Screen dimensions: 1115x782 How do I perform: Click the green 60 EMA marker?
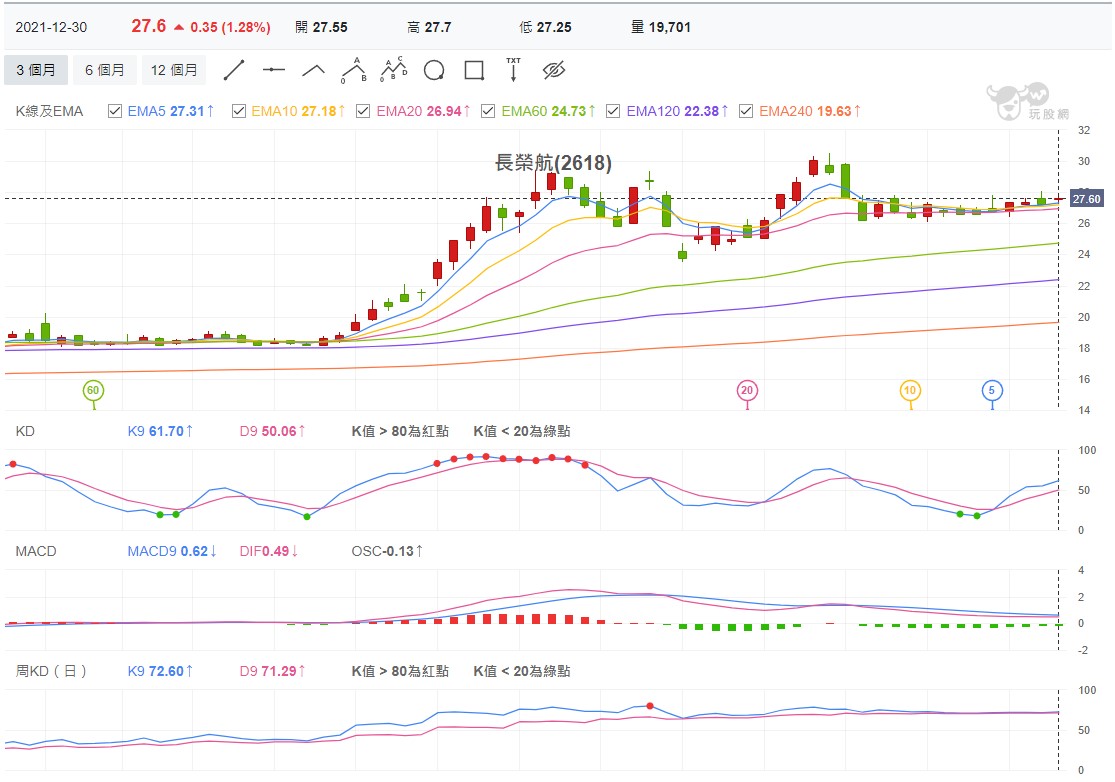pos(93,390)
